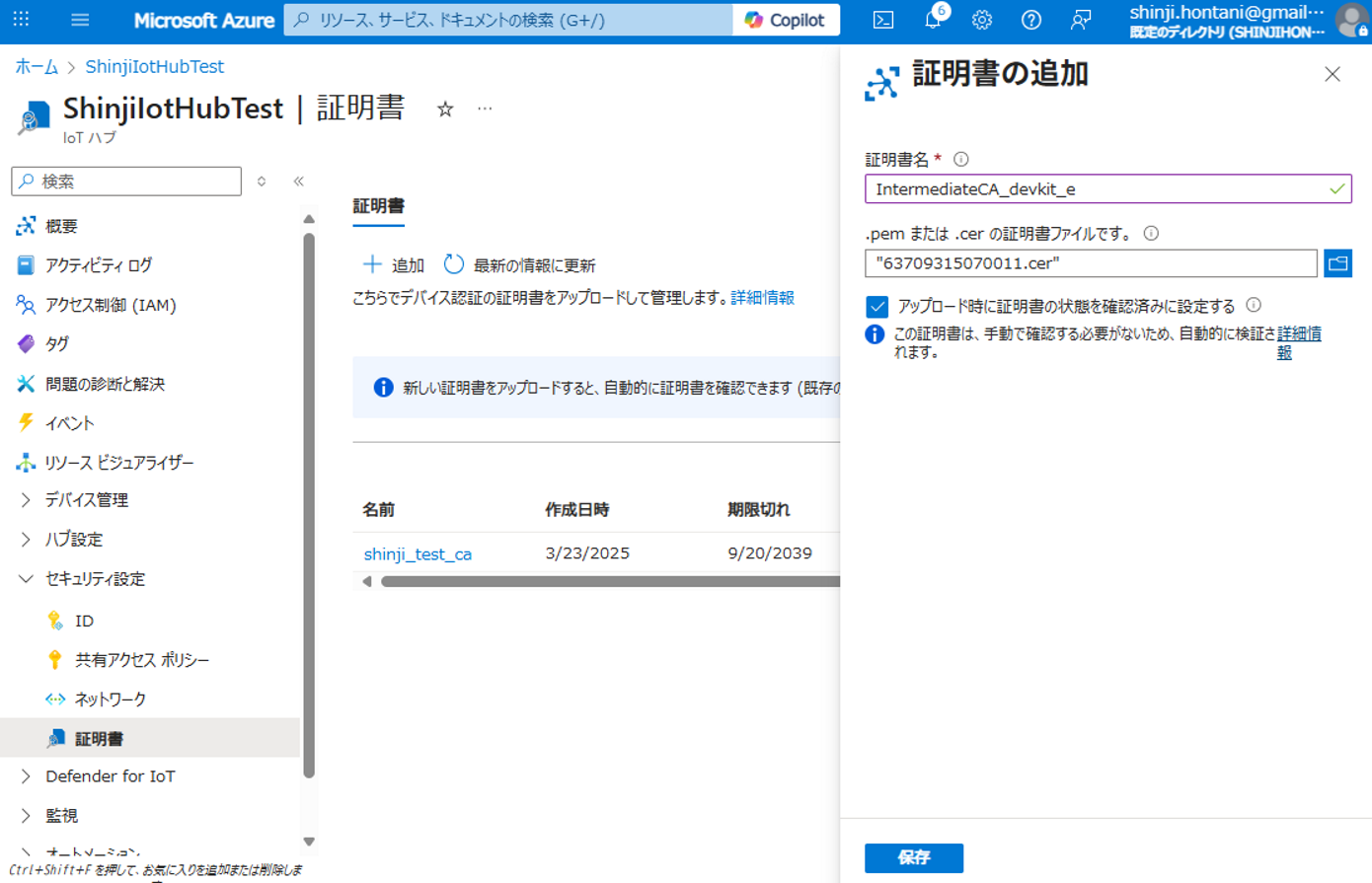Click the 名前 column header

pos(379,510)
